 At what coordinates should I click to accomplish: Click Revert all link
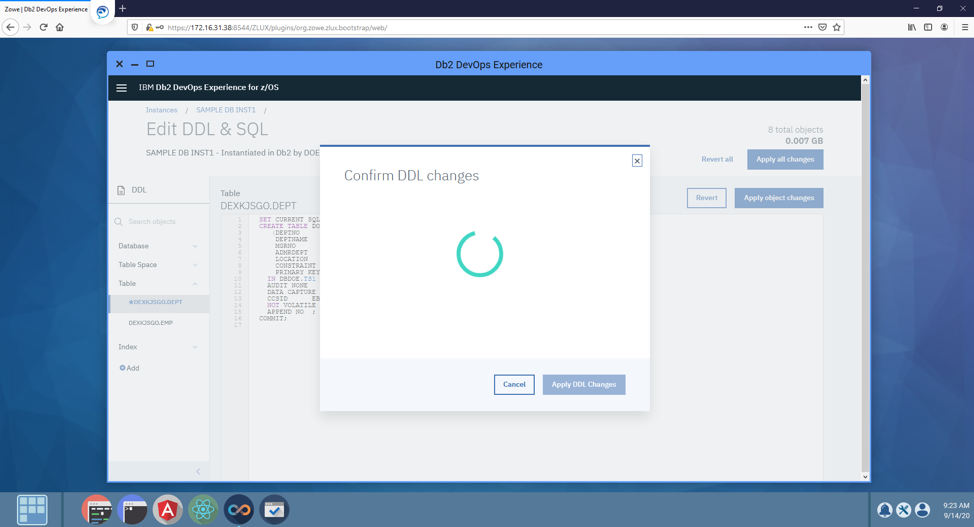tap(717, 160)
